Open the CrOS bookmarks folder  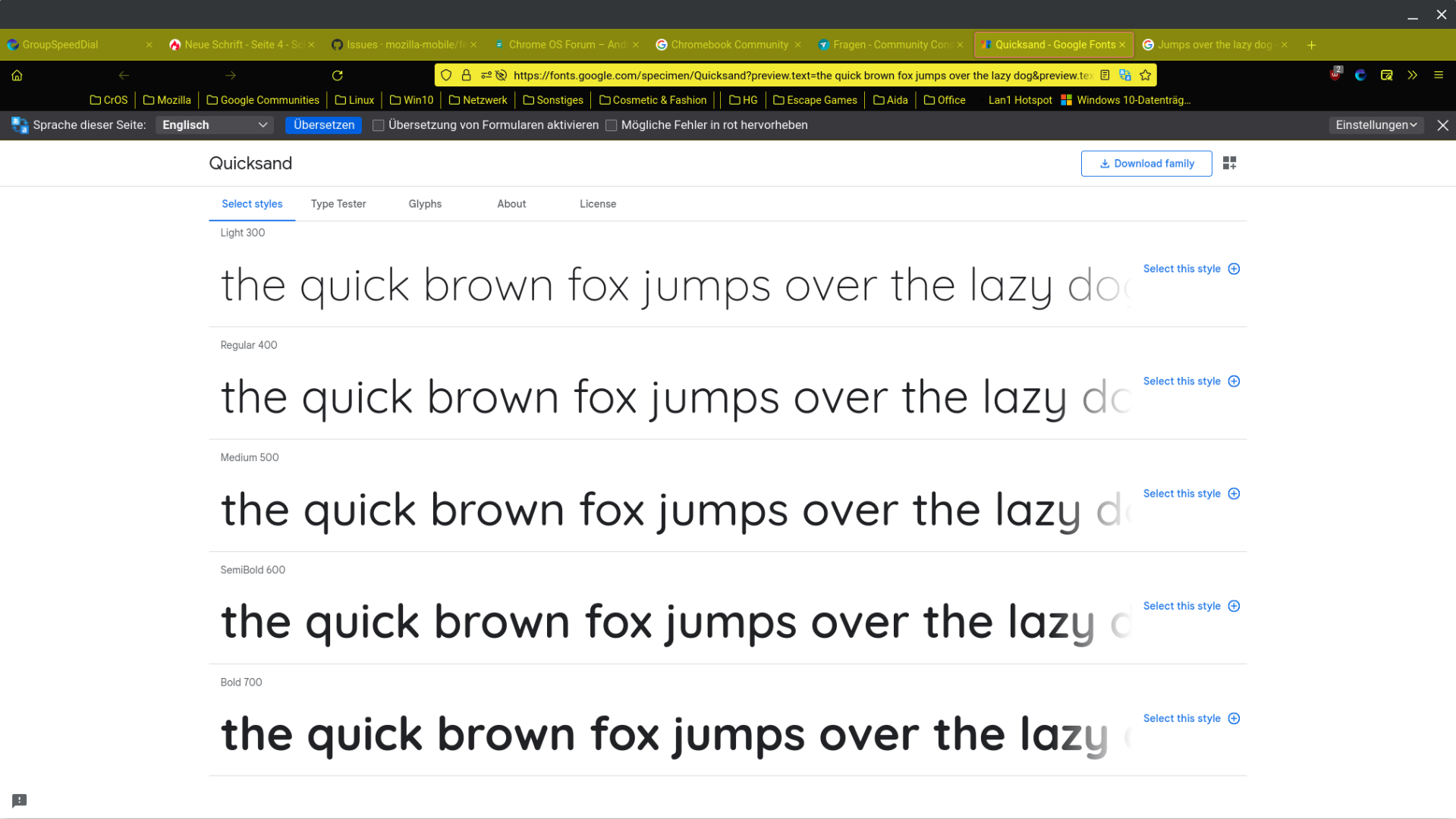click(x=108, y=100)
